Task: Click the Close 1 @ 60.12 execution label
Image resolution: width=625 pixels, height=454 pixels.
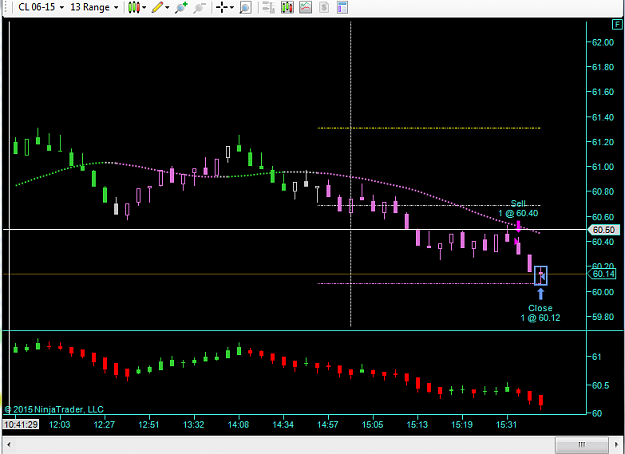Action: tap(540, 313)
